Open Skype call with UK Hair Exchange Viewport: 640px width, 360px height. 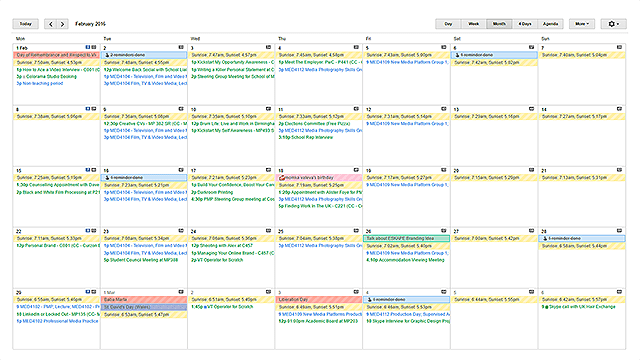pyautogui.click(x=578, y=307)
